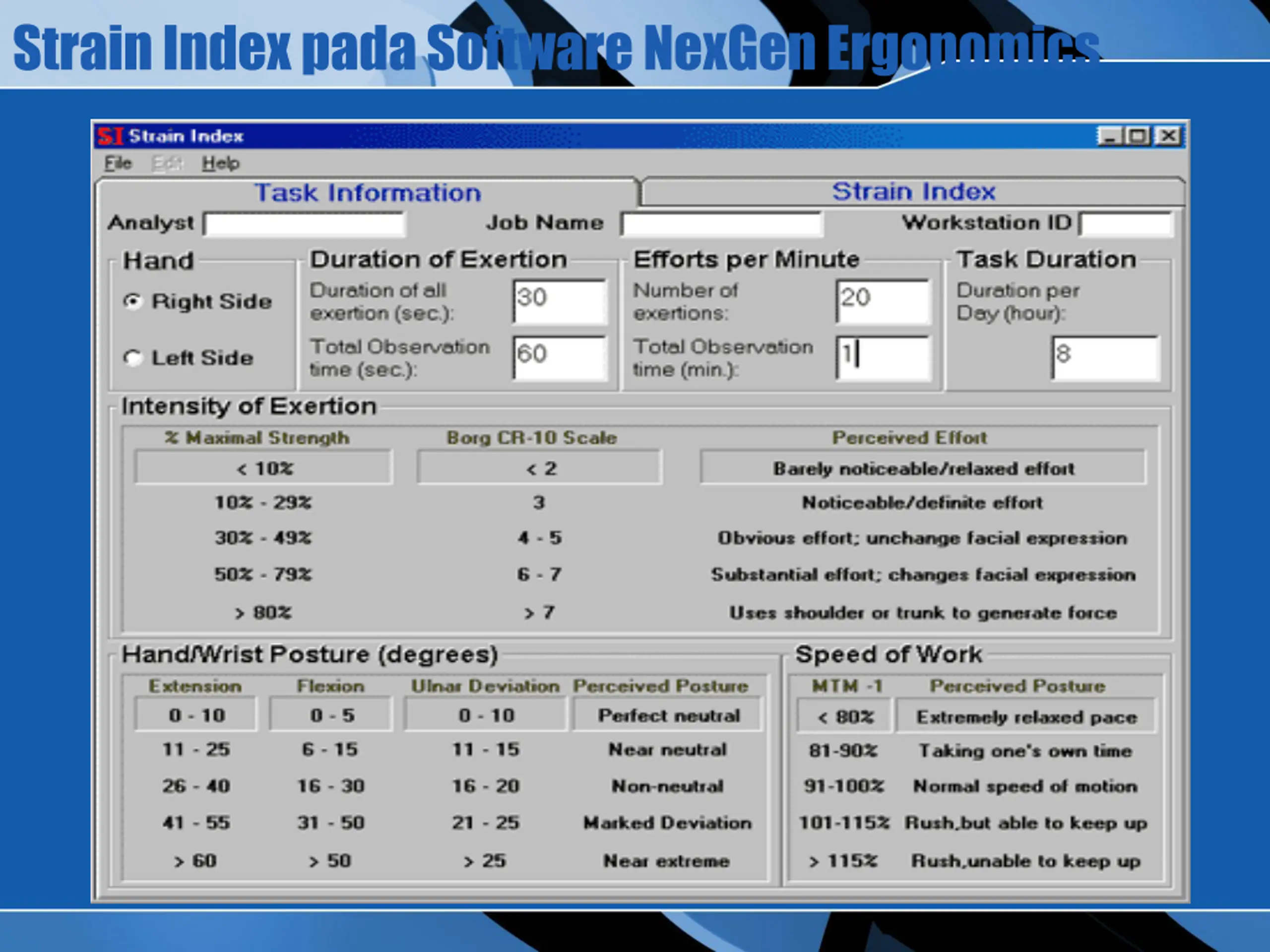Choose Near neutral posture
Image resolution: width=1270 pixels, height=952 pixels.
click(x=668, y=749)
